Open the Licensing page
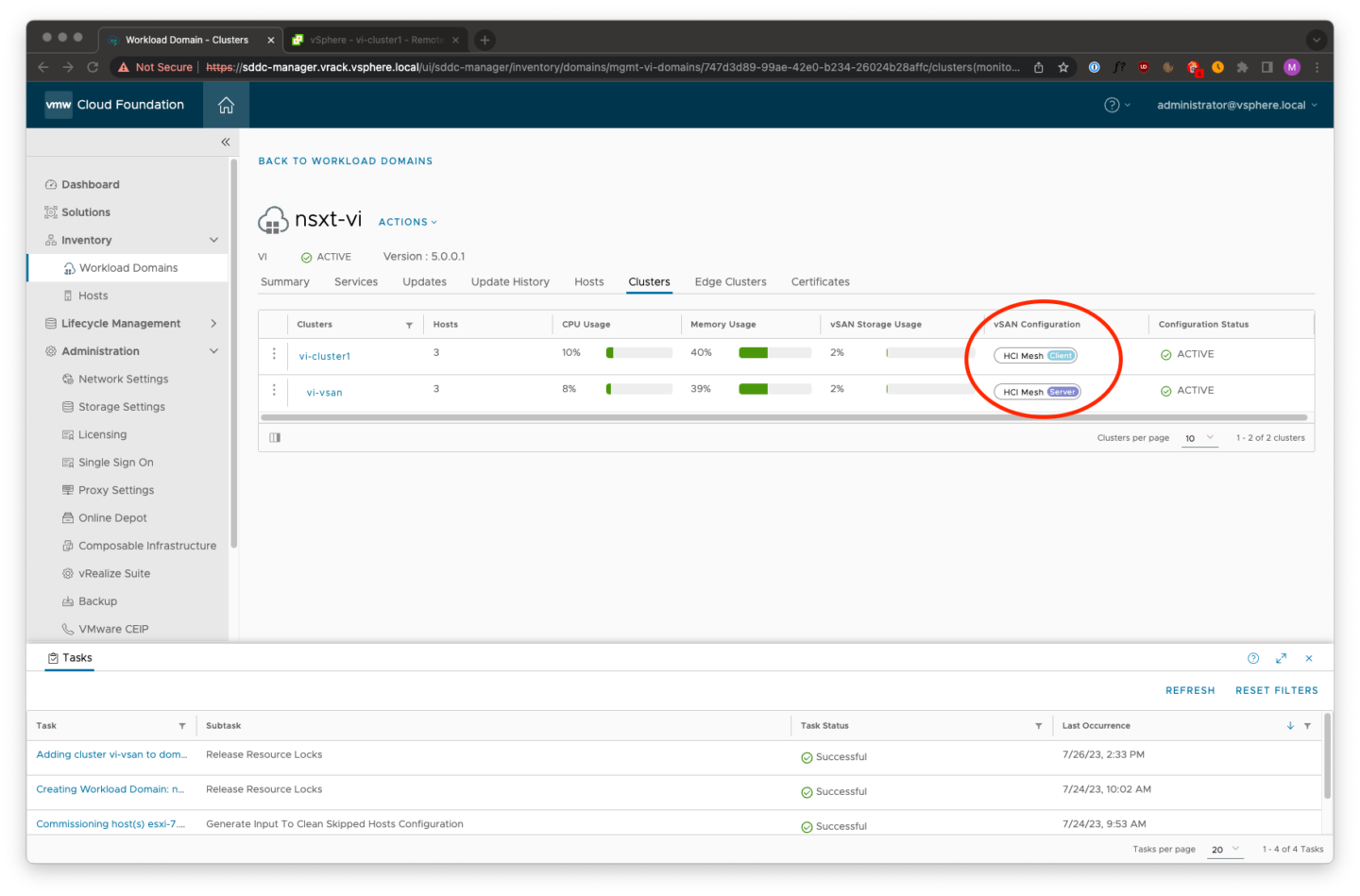 coord(103,434)
